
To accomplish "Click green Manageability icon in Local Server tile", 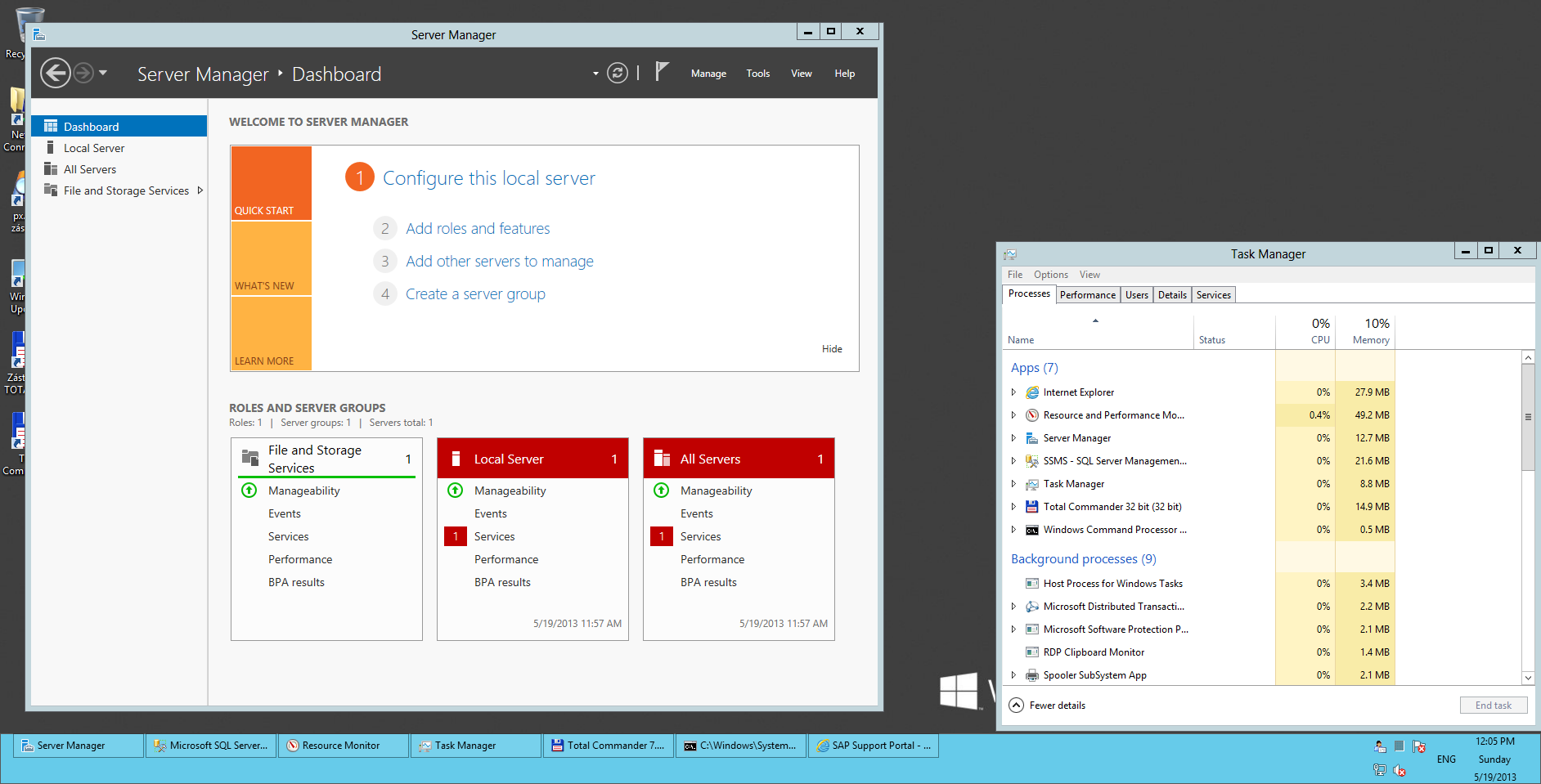I will [x=455, y=491].
